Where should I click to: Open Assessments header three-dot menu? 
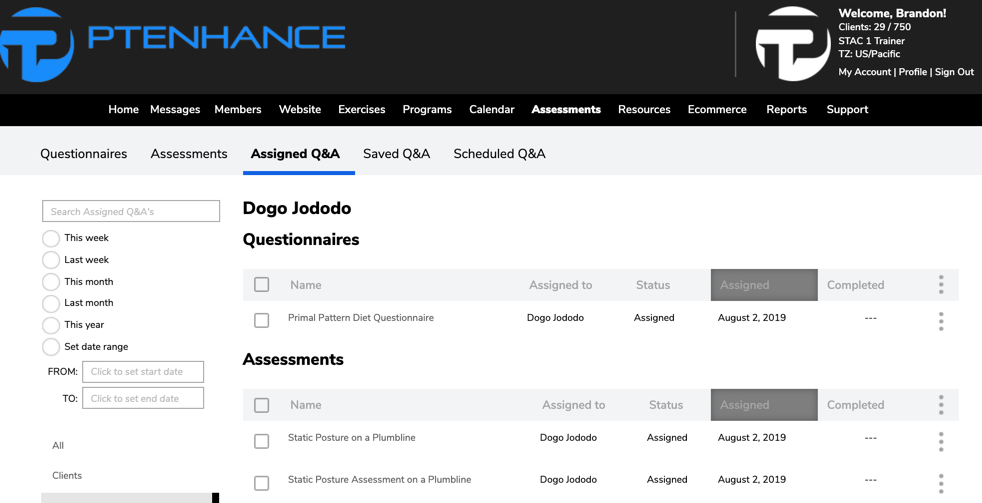click(941, 405)
